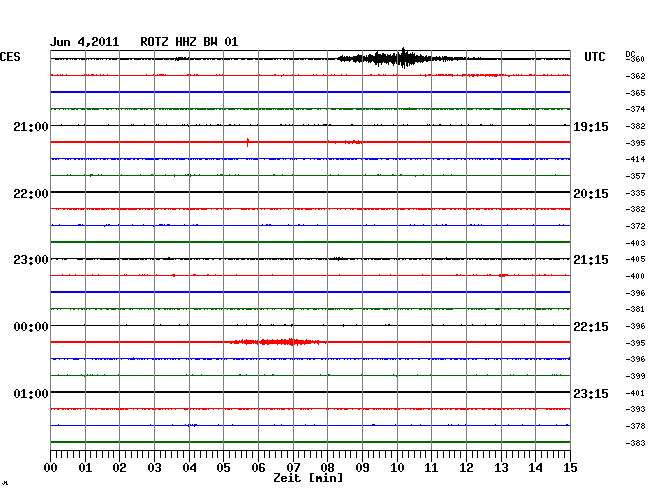Click the DC offset value "-381"
Viewport: 650px width, 494px height.
[635, 309]
